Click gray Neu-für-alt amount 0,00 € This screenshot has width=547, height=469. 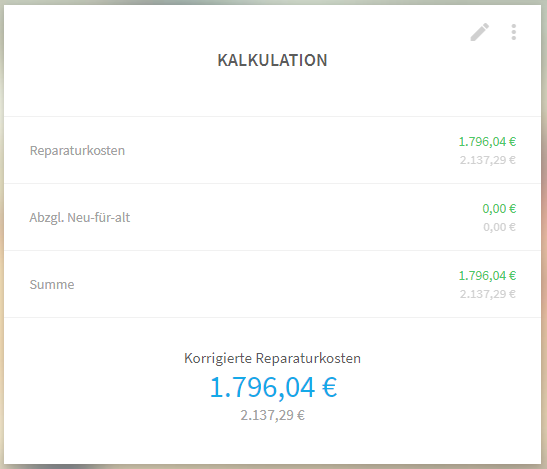[499, 227]
